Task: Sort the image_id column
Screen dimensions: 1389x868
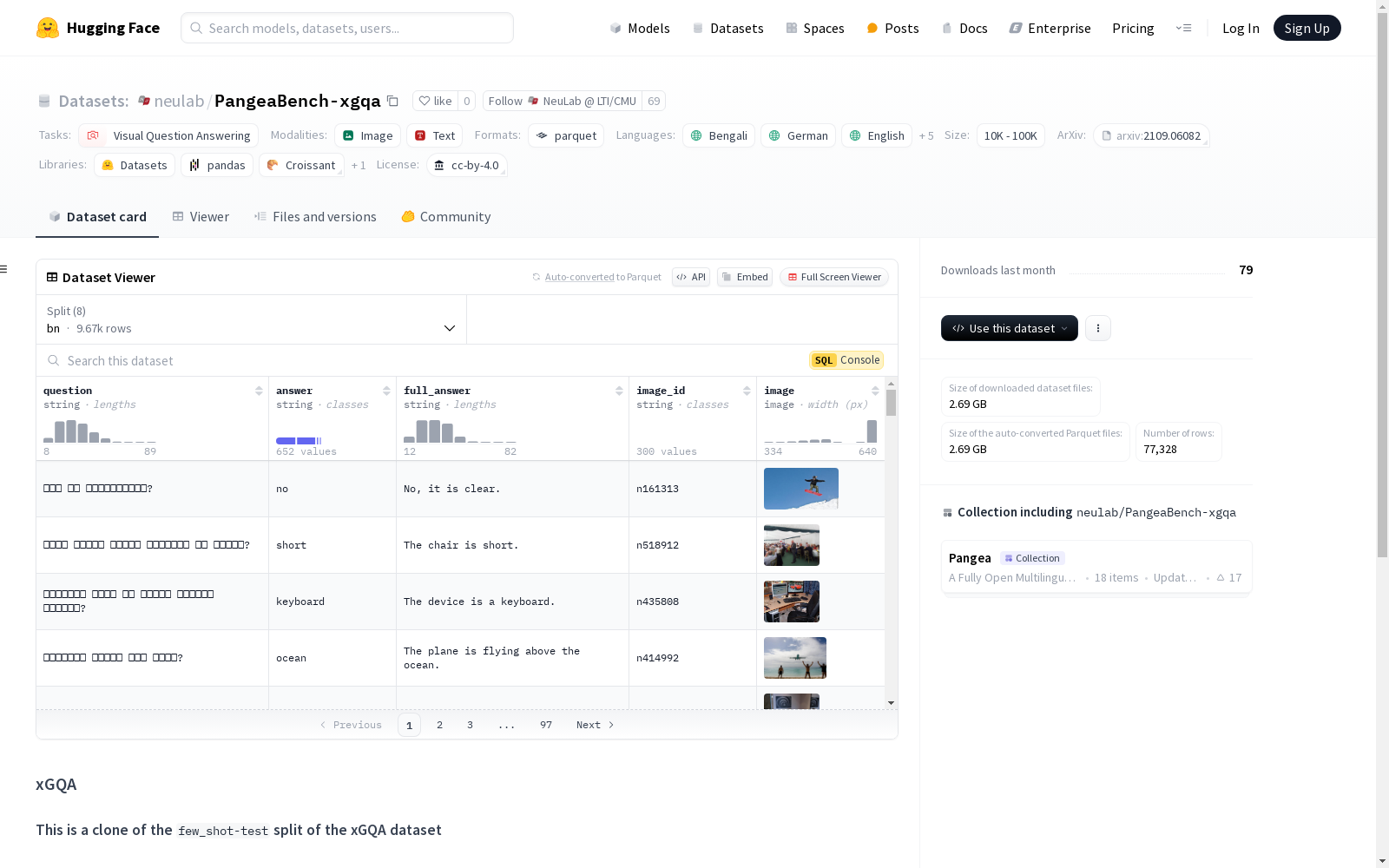Action: 747,391
